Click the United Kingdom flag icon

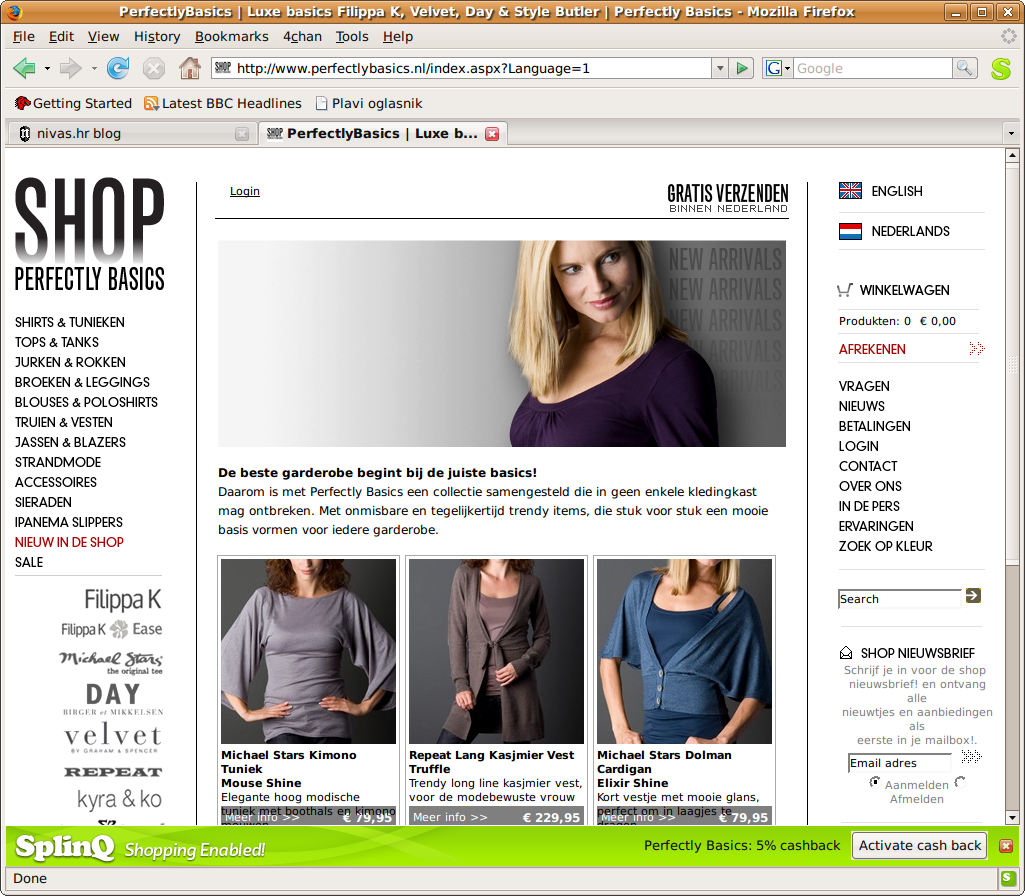click(850, 191)
